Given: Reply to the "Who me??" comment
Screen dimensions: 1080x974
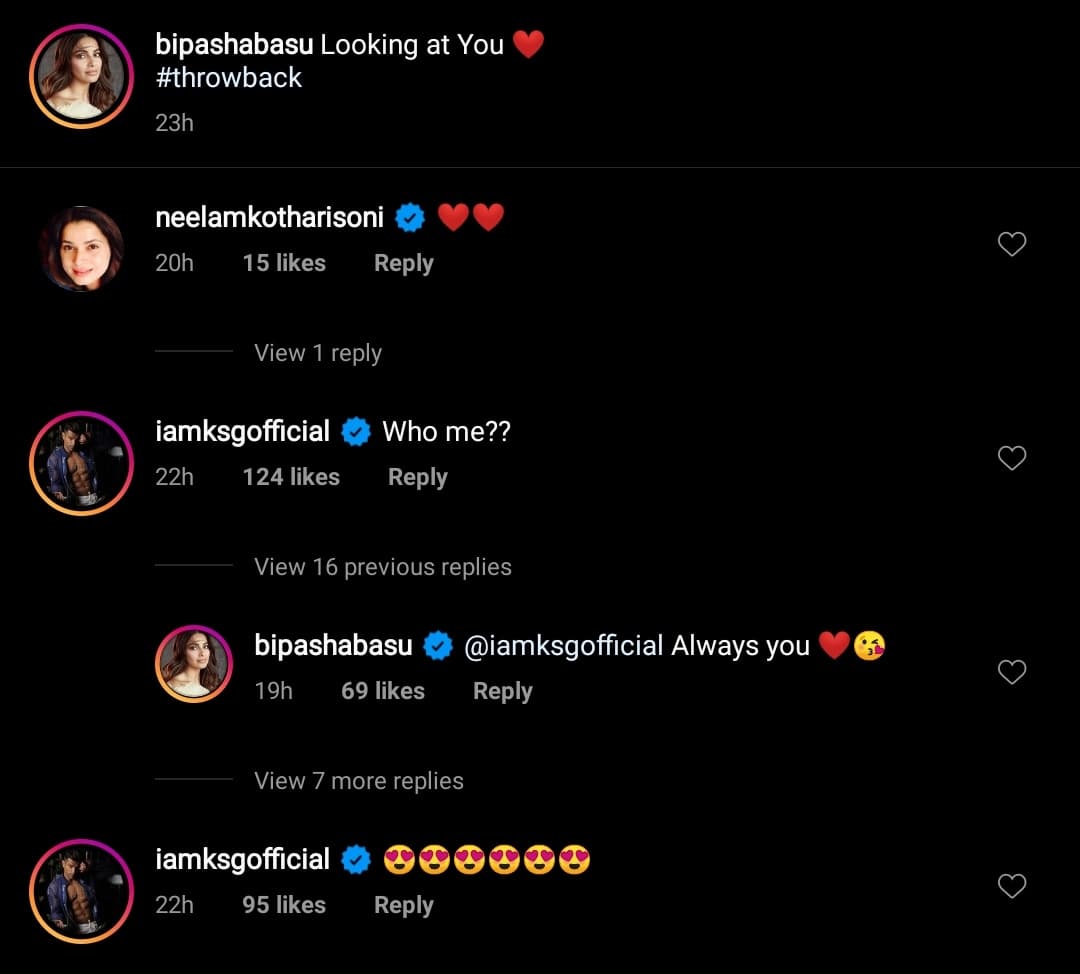Looking at the screenshot, I should tap(417, 477).
